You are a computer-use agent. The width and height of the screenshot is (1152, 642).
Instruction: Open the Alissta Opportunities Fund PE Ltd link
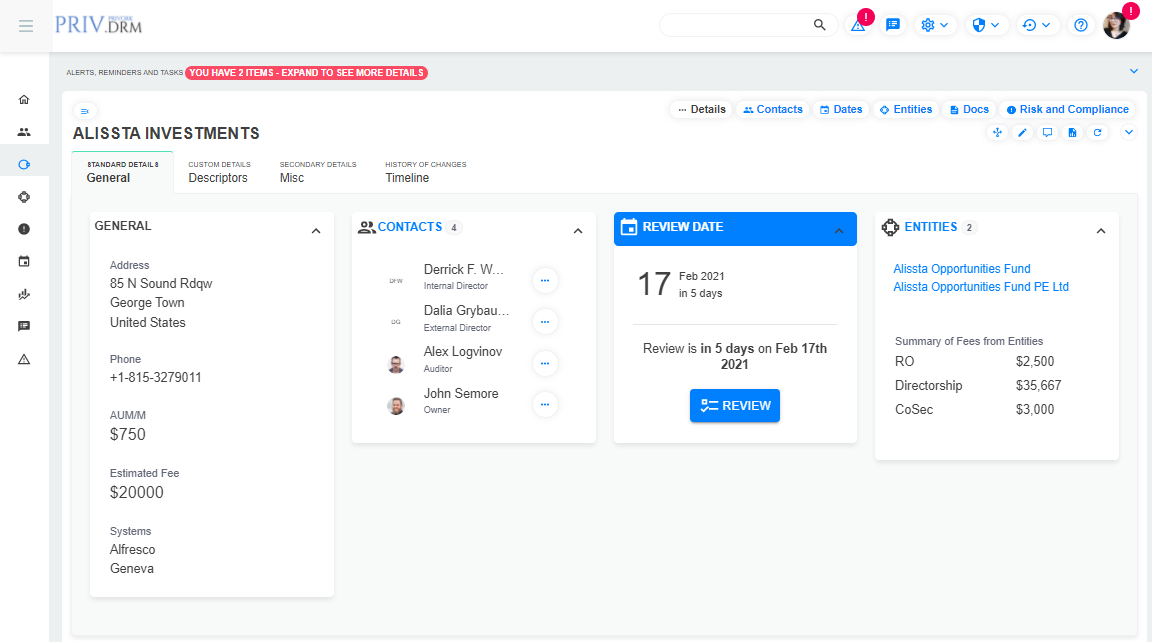980,287
